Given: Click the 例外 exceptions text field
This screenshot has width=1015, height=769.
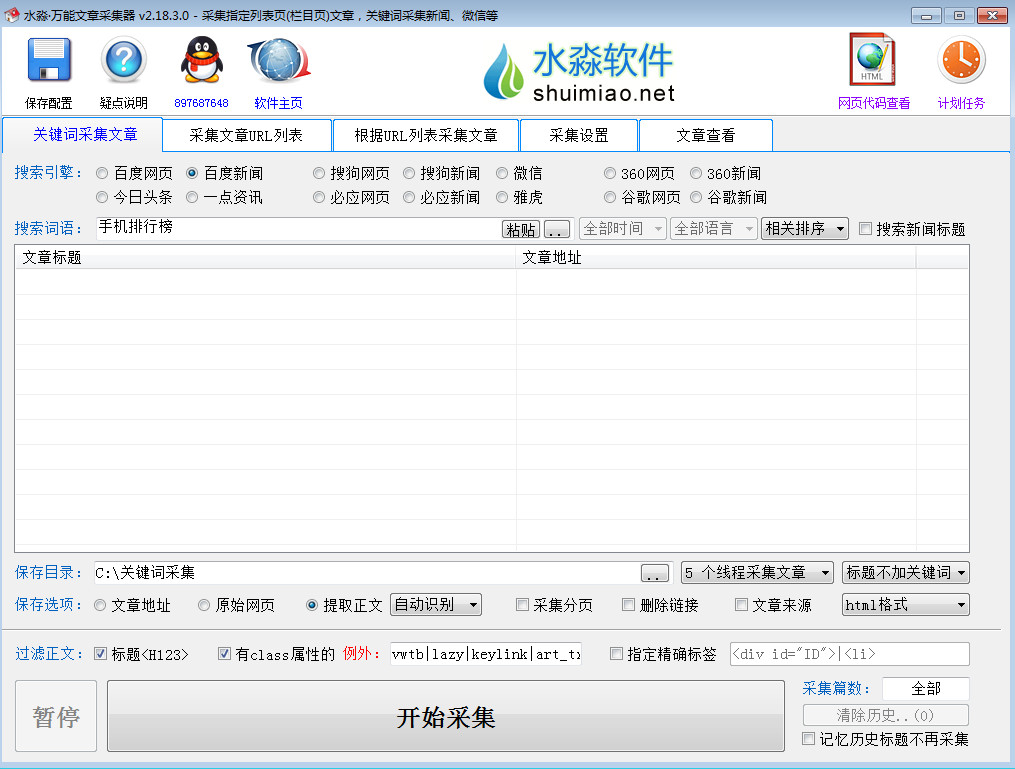Looking at the screenshot, I should [486, 654].
